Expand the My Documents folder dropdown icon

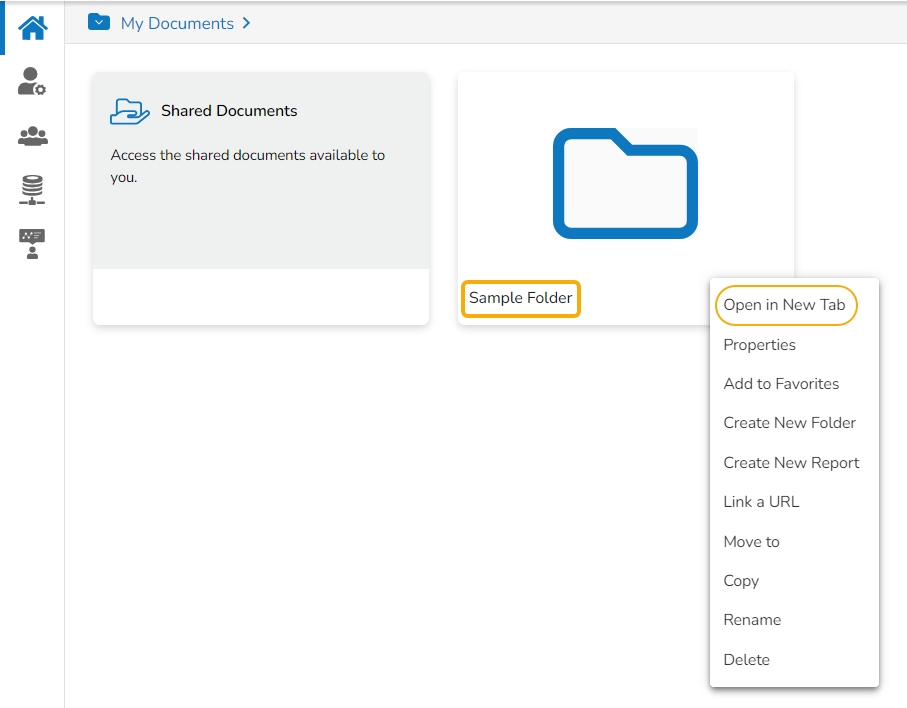pos(99,22)
